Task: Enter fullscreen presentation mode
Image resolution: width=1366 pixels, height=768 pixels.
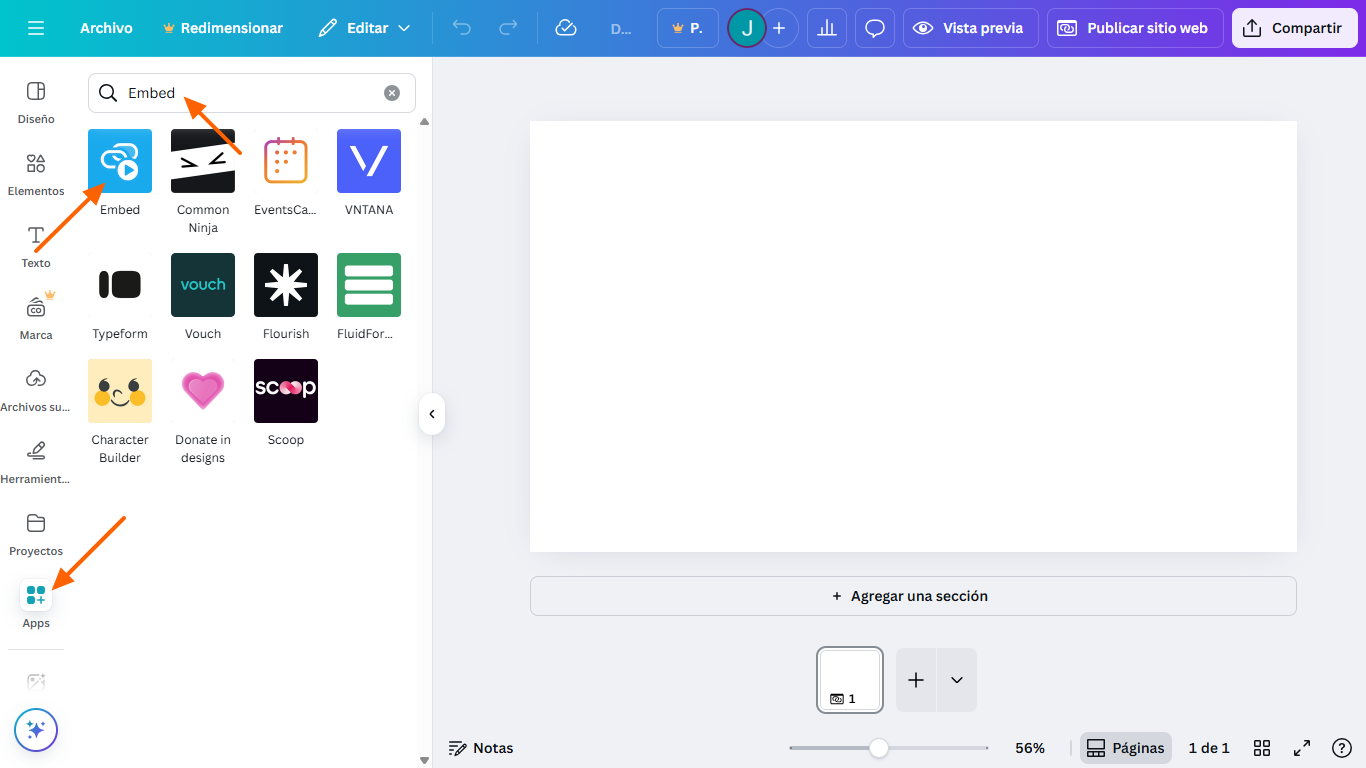Action: (1302, 748)
